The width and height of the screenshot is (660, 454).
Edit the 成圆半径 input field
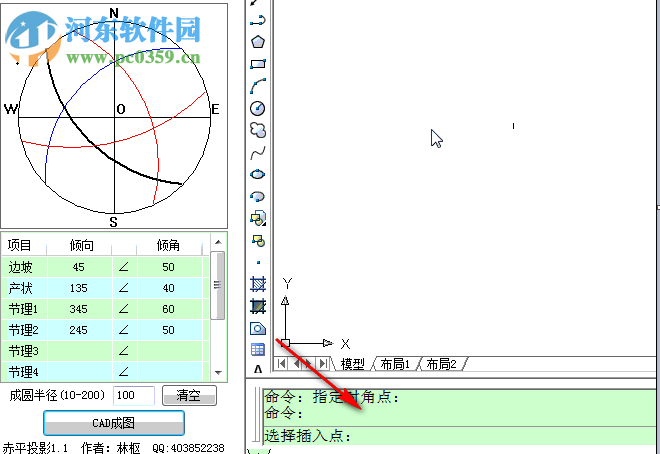(134, 396)
